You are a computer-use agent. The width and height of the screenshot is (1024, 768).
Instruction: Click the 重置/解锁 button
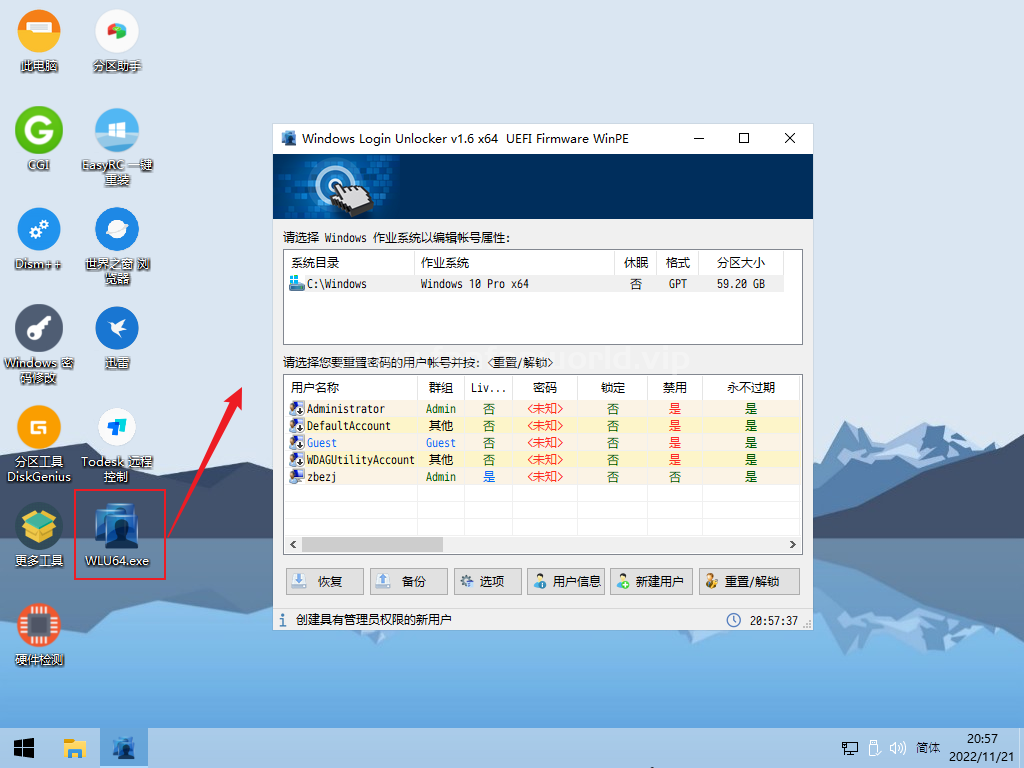pos(750,581)
